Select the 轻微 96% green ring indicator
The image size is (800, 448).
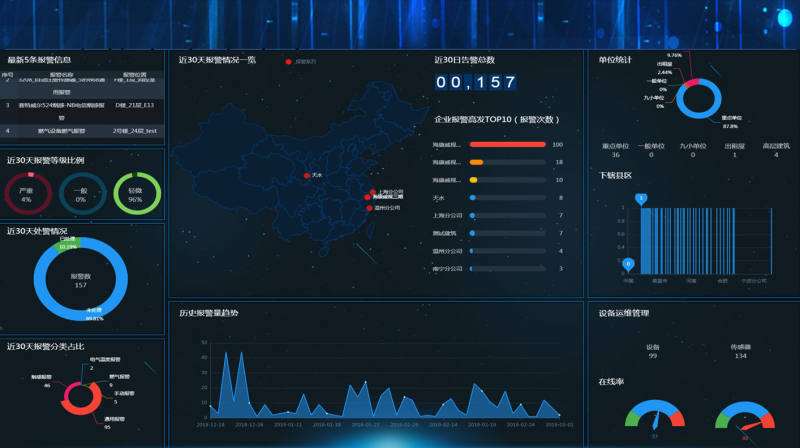click(x=135, y=193)
